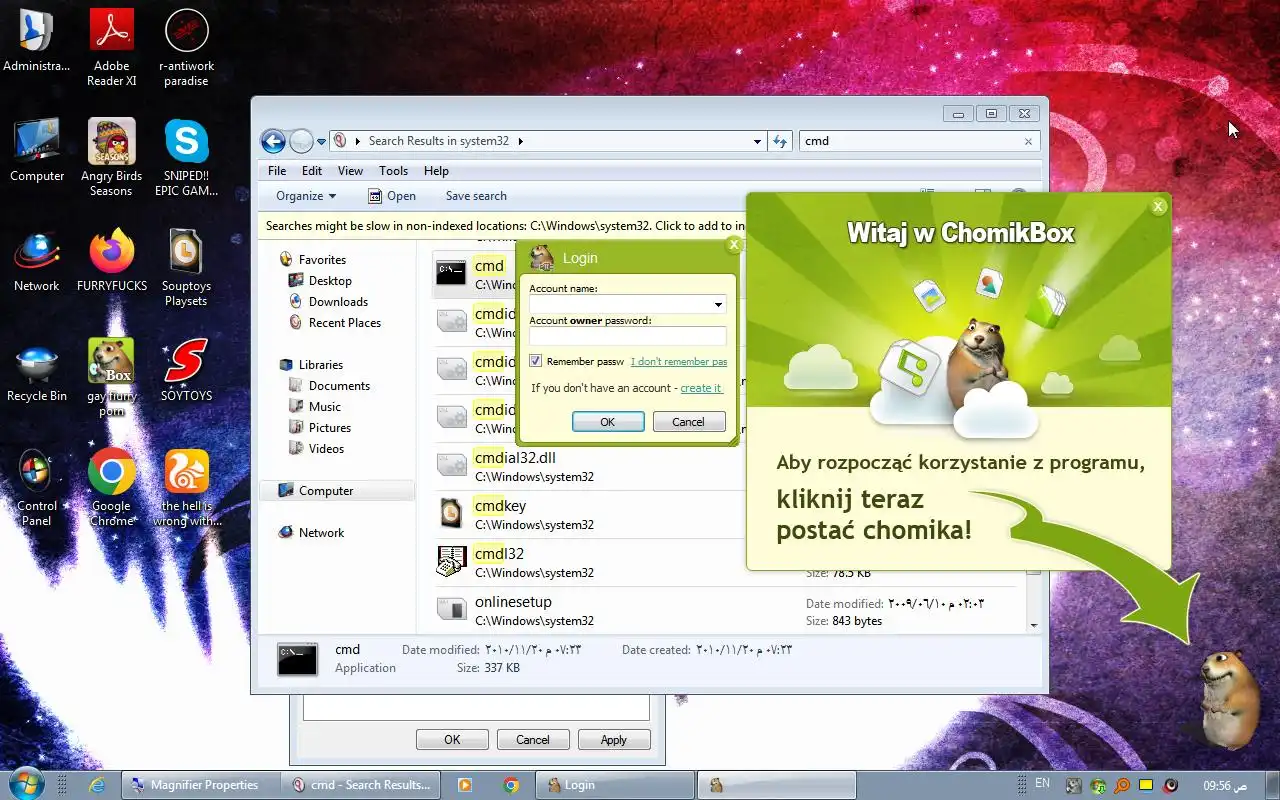Select the Google Chrome desktop icon
1280x800 pixels.
pyautogui.click(x=111, y=487)
